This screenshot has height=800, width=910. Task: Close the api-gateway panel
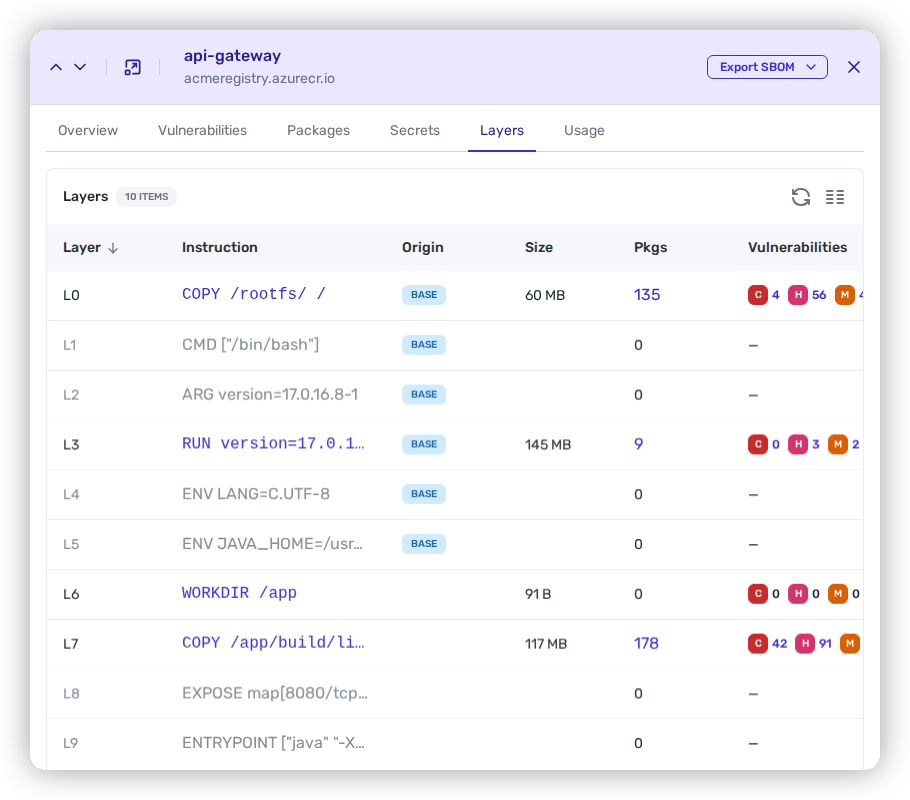853,67
